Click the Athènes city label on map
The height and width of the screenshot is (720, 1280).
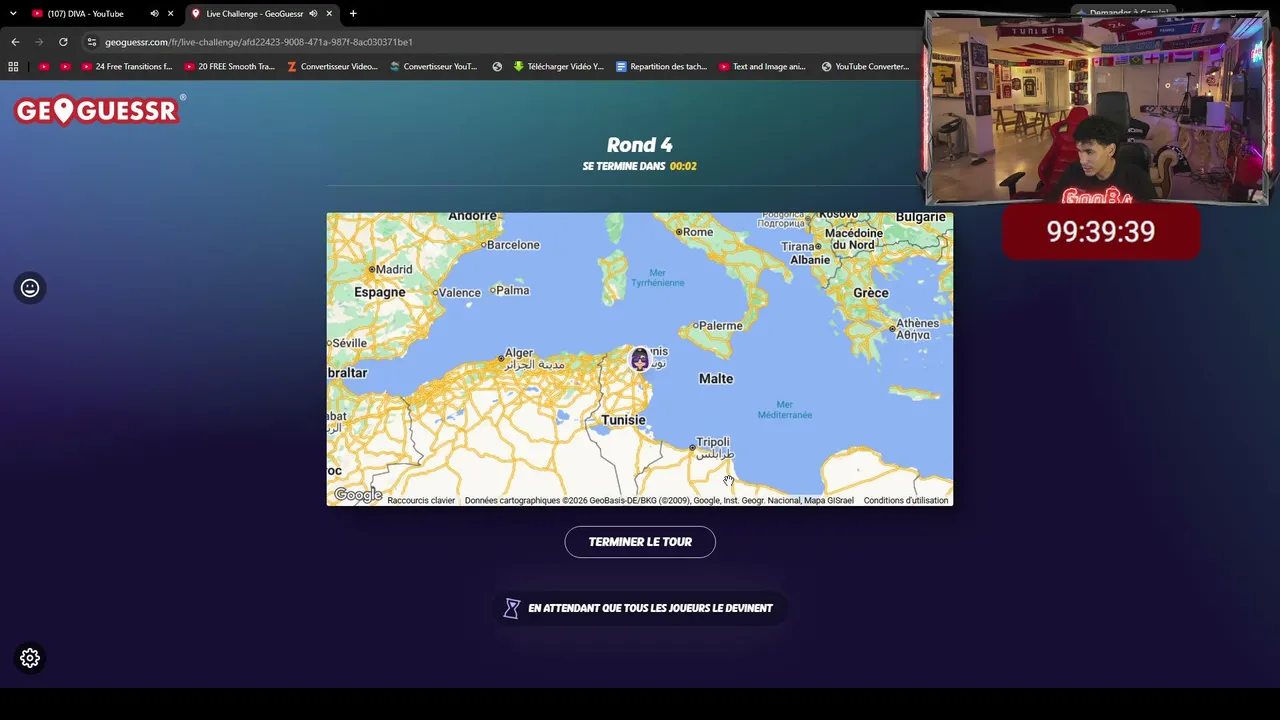pos(917,323)
